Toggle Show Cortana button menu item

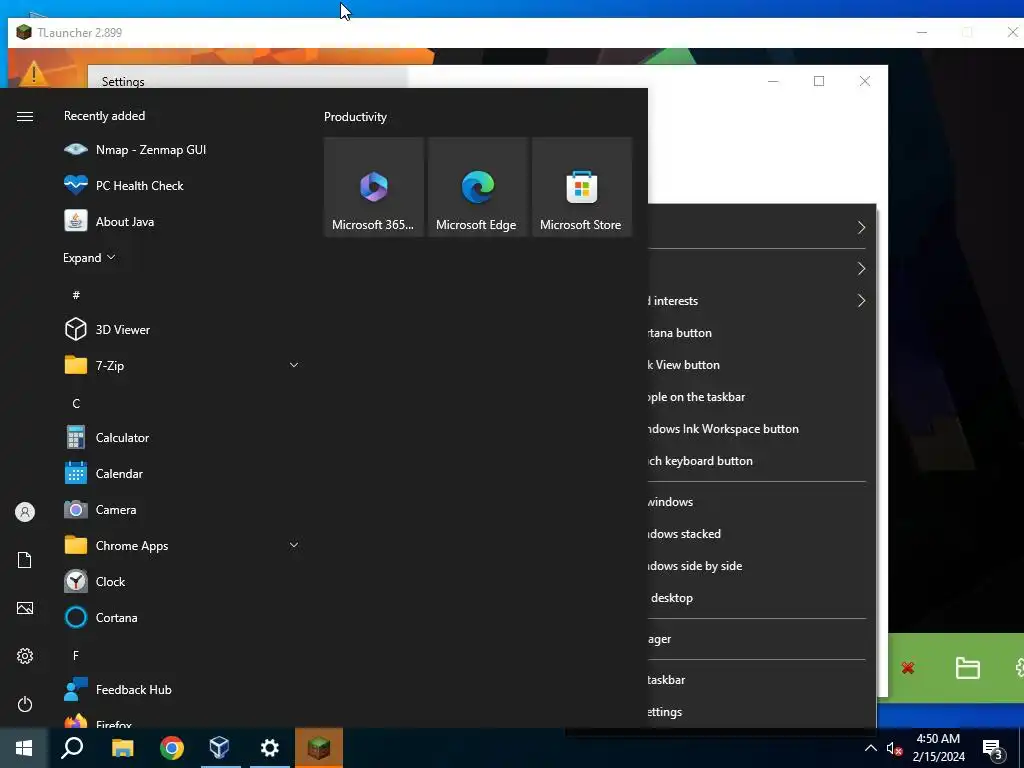tap(761, 332)
